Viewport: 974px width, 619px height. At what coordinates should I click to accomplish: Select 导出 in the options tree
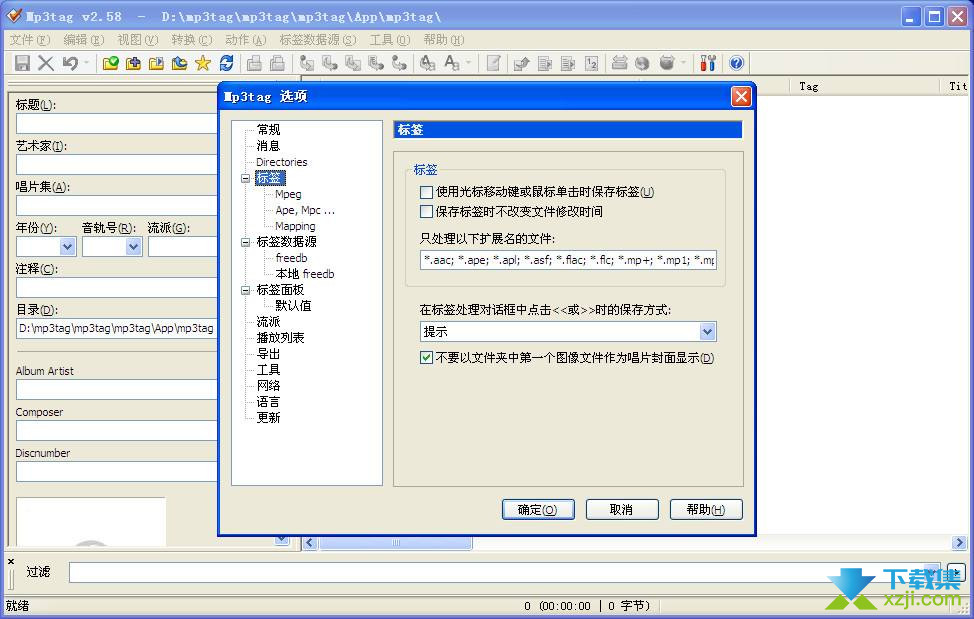tap(268, 355)
